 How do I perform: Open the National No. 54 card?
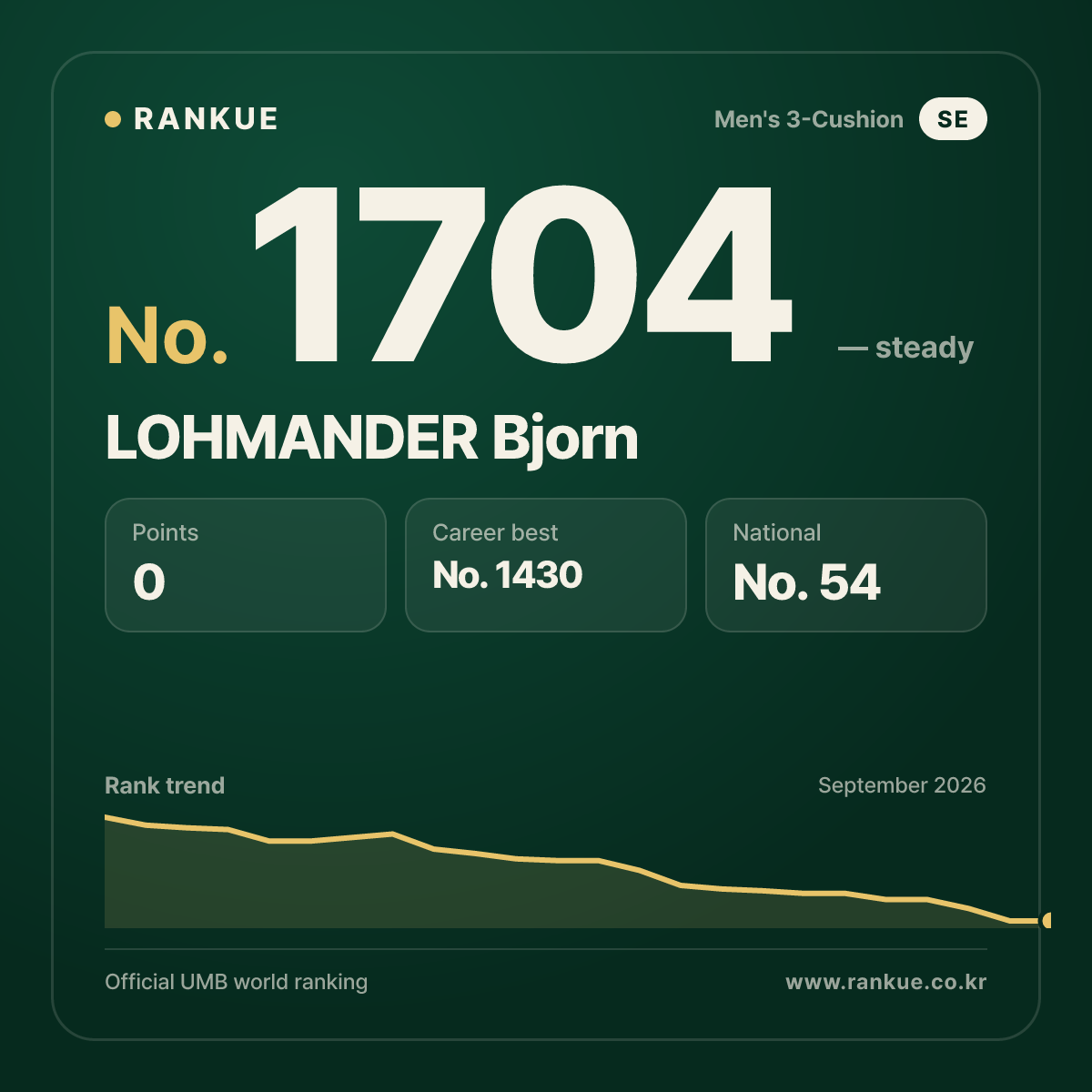(846, 565)
